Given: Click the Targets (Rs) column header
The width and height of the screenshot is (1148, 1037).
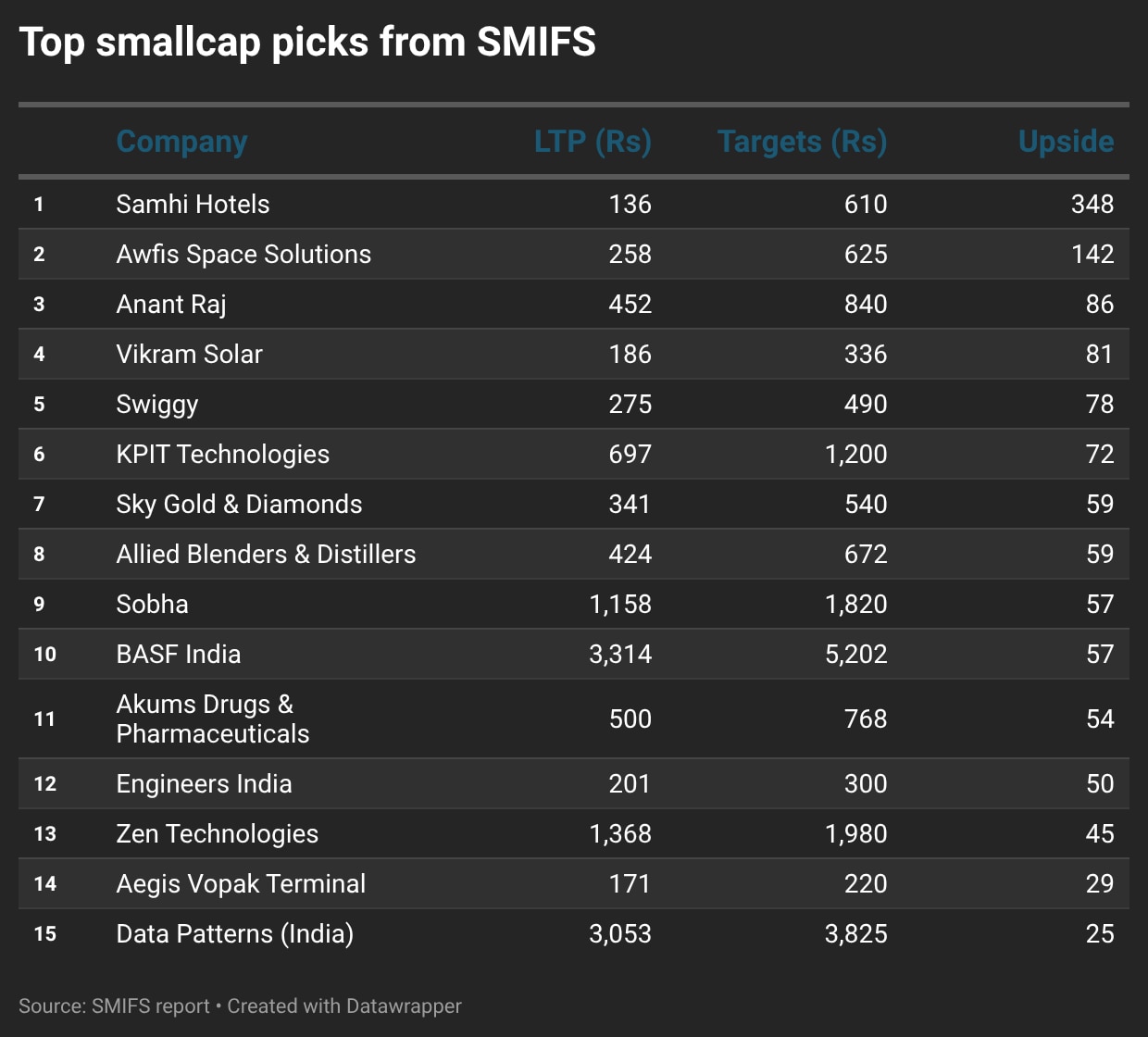Looking at the screenshot, I should click(802, 142).
